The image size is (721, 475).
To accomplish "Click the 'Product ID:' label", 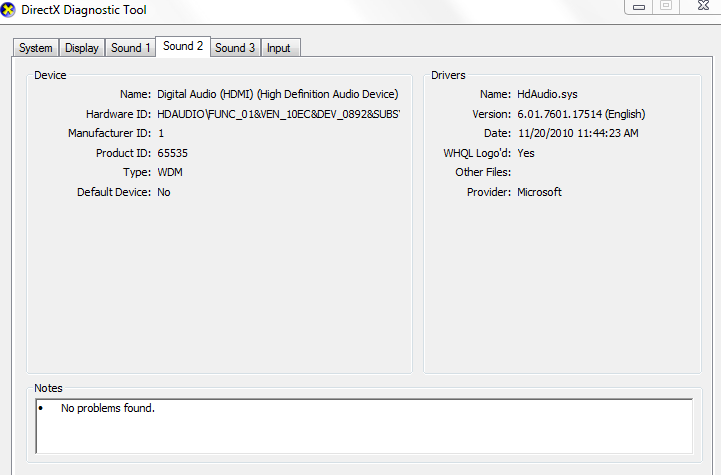I will click(123, 153).
